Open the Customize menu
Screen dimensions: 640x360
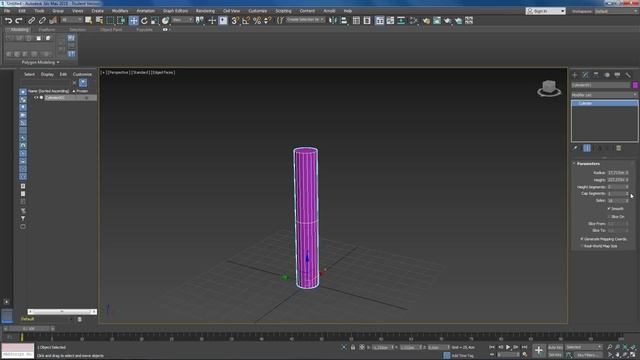click(x=258, y=11)
